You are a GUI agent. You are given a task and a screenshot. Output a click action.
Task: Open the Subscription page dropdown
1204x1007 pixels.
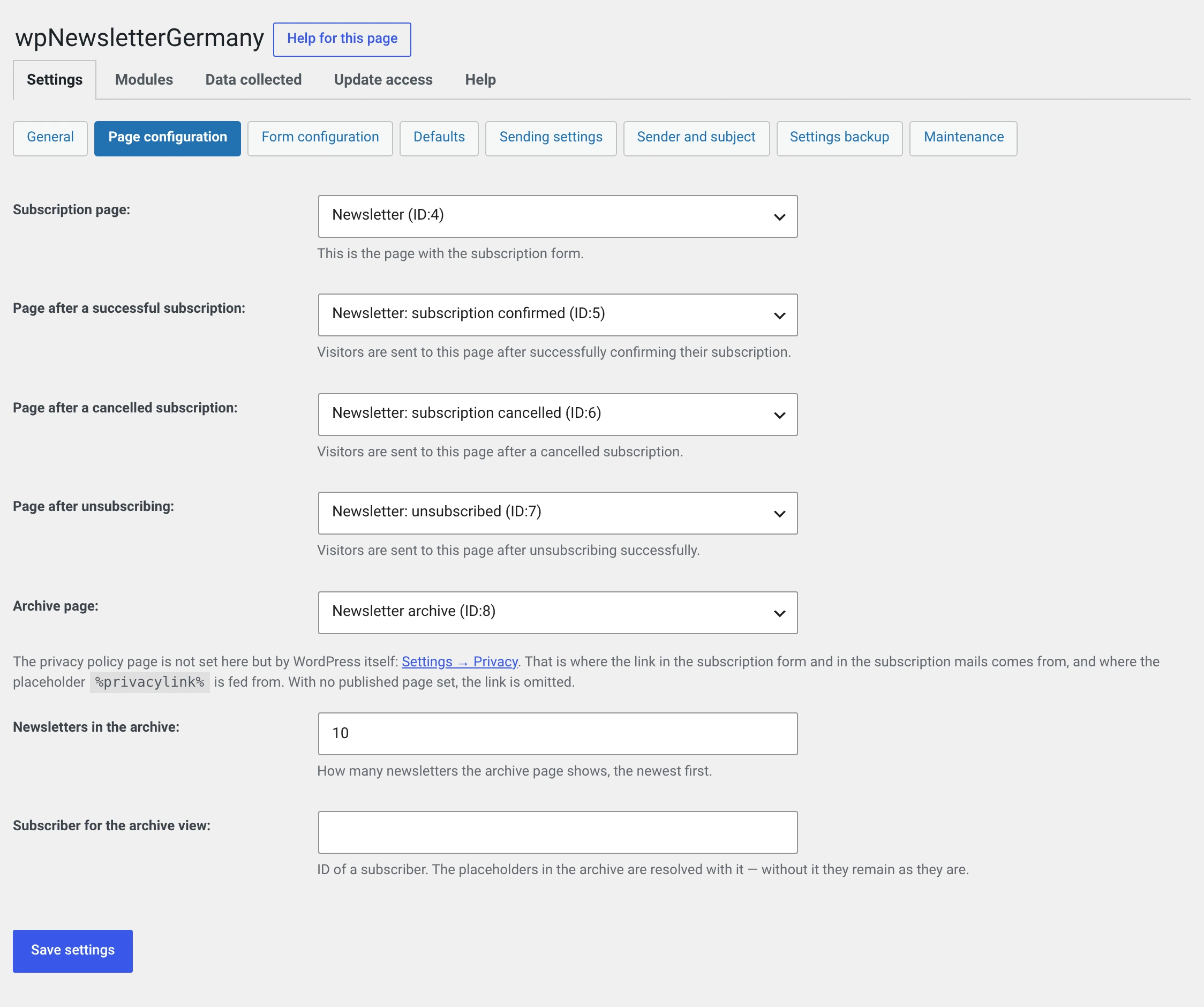point(558,216)
